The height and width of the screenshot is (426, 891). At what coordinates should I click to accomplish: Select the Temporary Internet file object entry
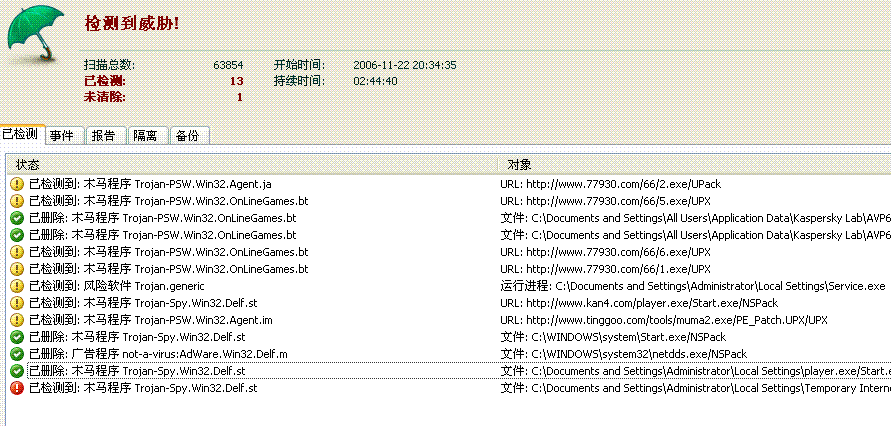coord(696,389)
